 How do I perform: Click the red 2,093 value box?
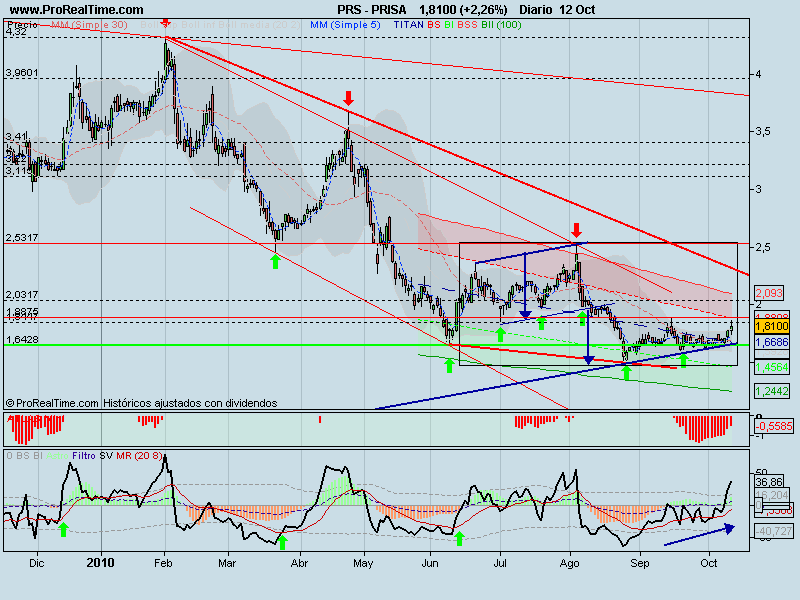(769, 293)
